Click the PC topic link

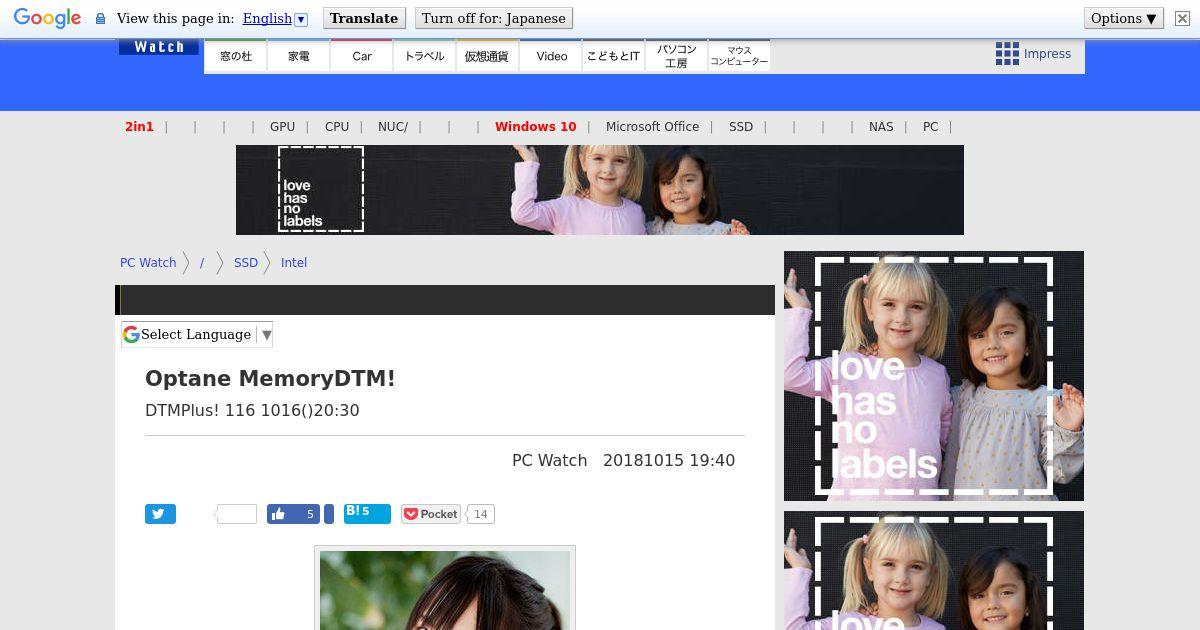coord(930,127)
